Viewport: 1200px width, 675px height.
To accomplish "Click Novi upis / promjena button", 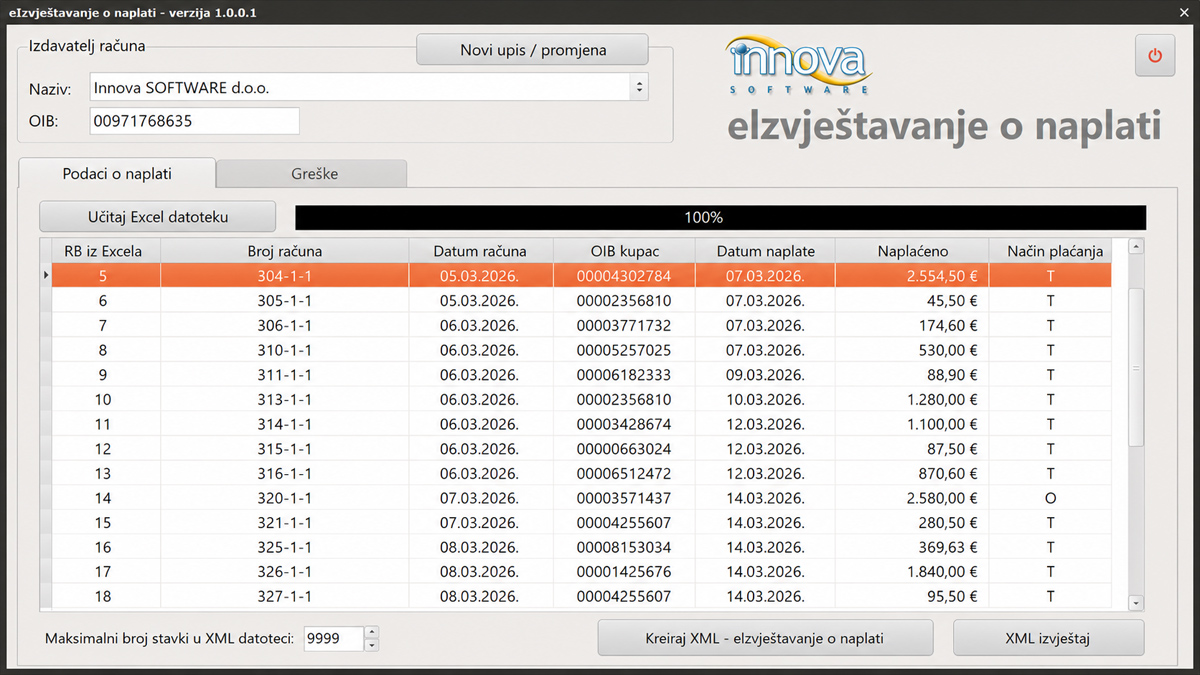I will pyautogui.click(x=533, y=50).
